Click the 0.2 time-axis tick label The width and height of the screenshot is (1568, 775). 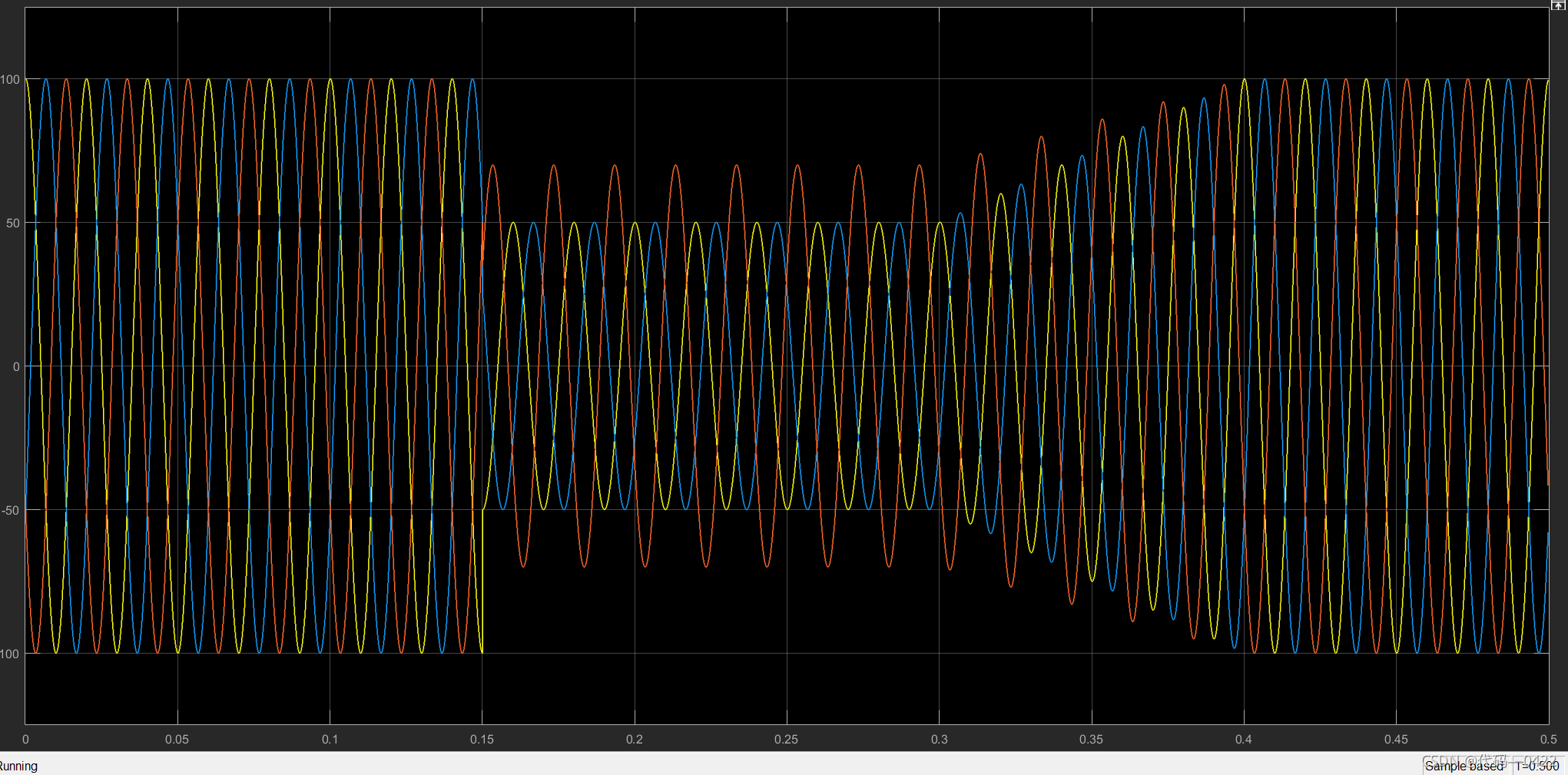click(635, 739)
